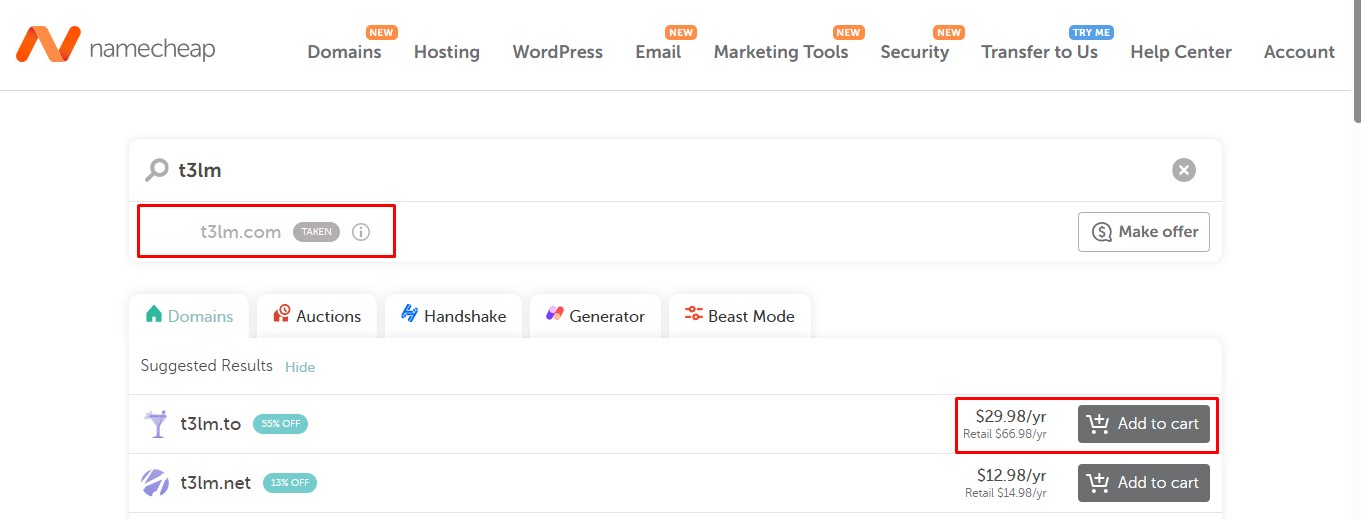Clear the search with the X icon

[1183, 170]
